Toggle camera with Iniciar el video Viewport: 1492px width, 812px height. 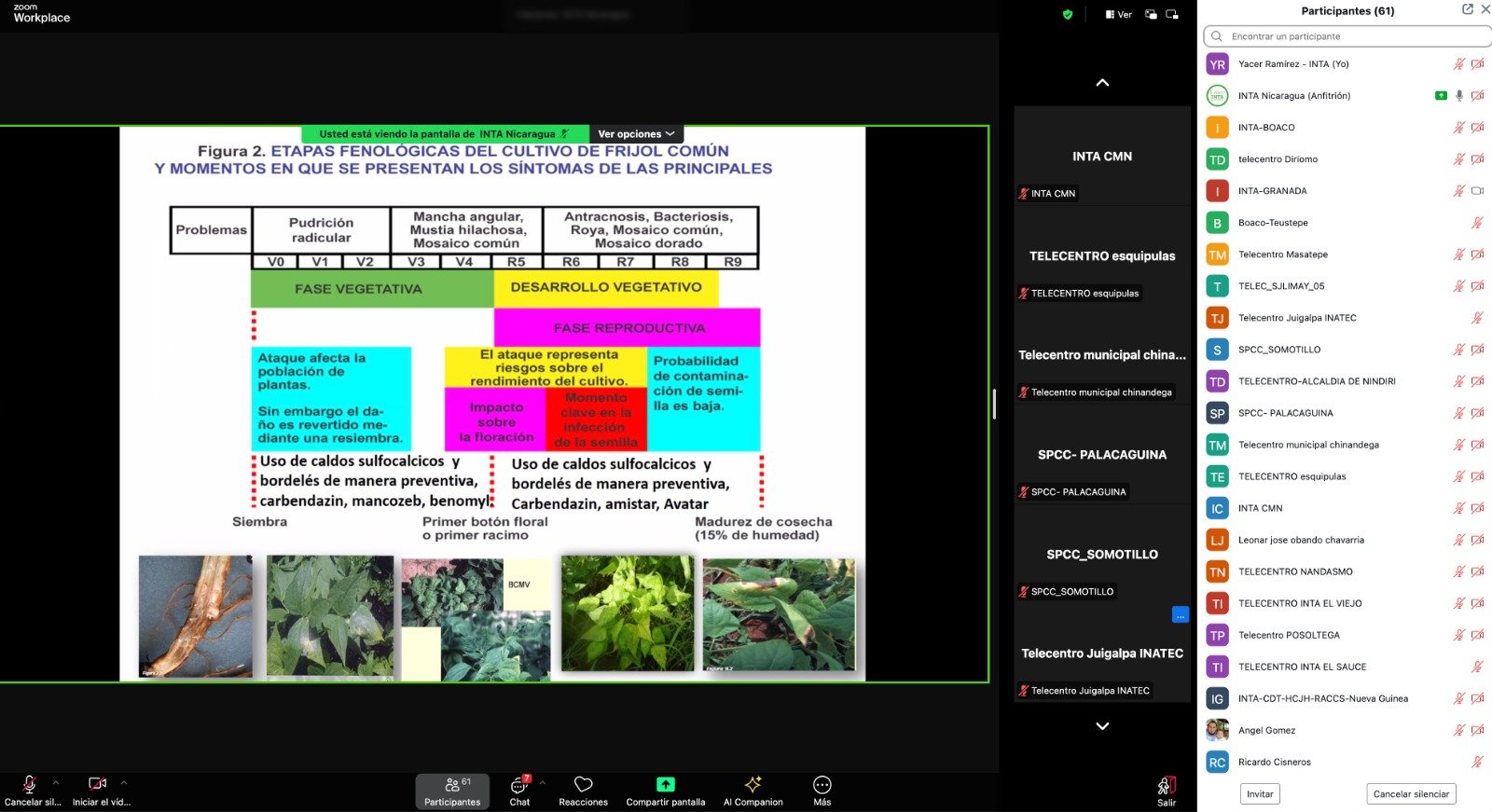coord(97,785)
